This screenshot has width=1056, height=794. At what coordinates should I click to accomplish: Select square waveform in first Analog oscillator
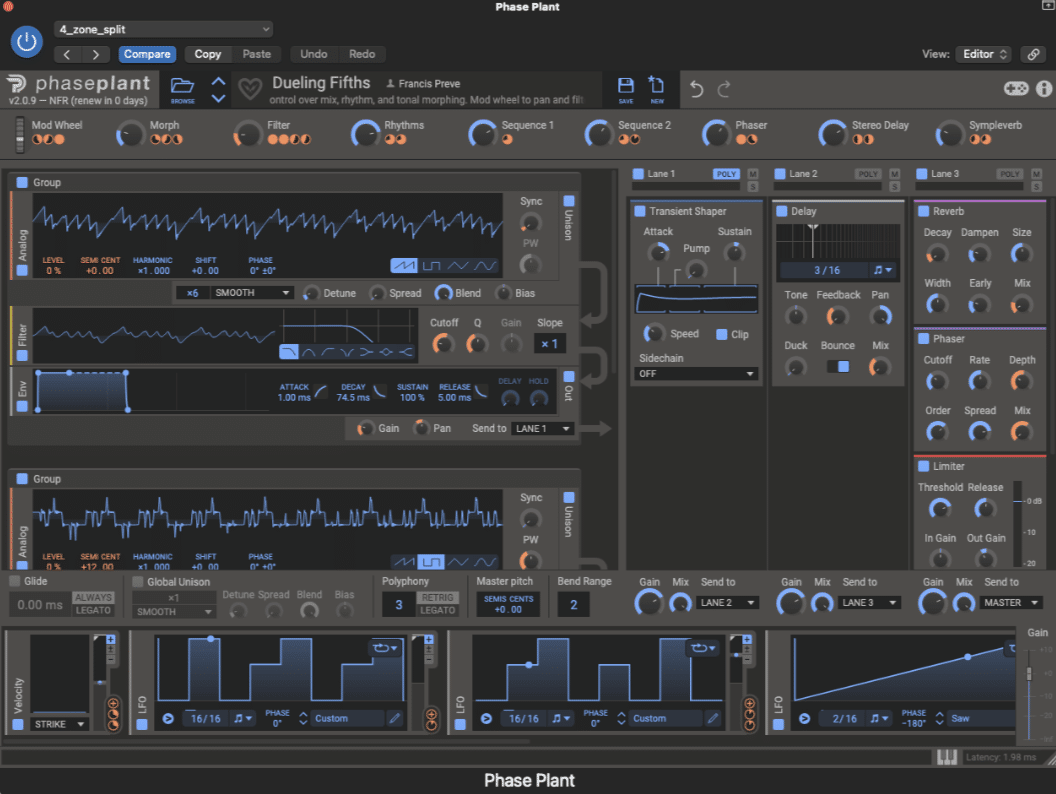click(431, 265)
